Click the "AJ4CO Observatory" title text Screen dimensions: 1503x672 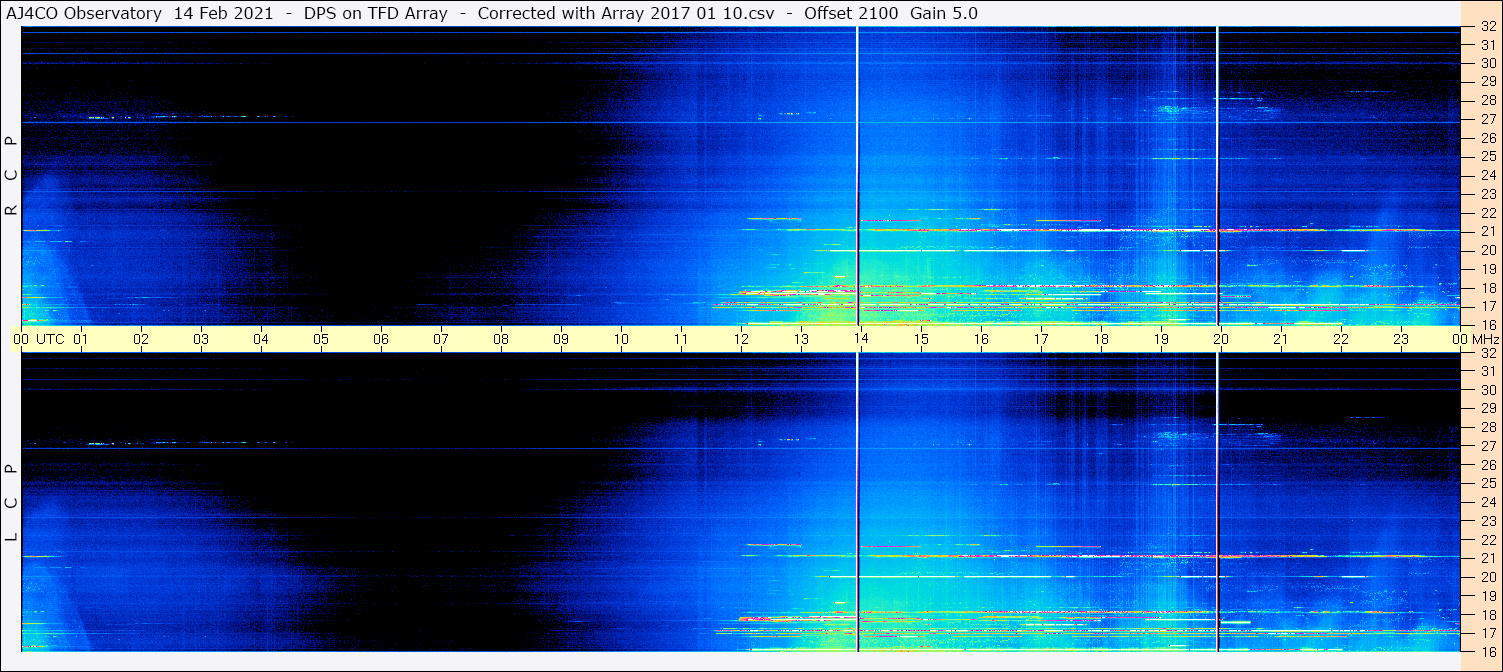point(84,13)
